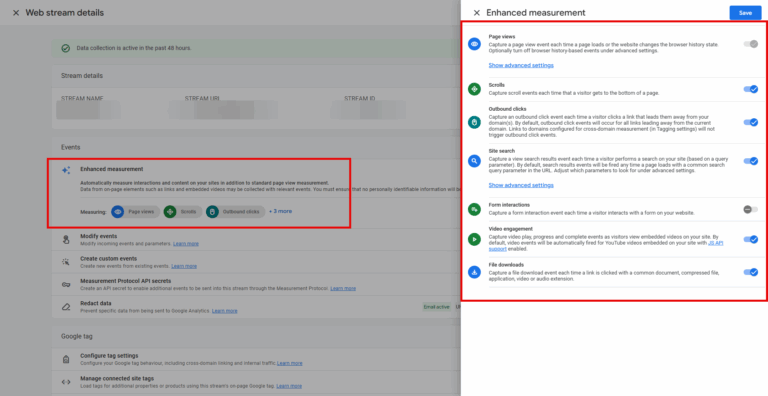Viewport: 768px width, 396px height.
Task: Open Learn more link for Redact data
Action: (x=225, y=311)
